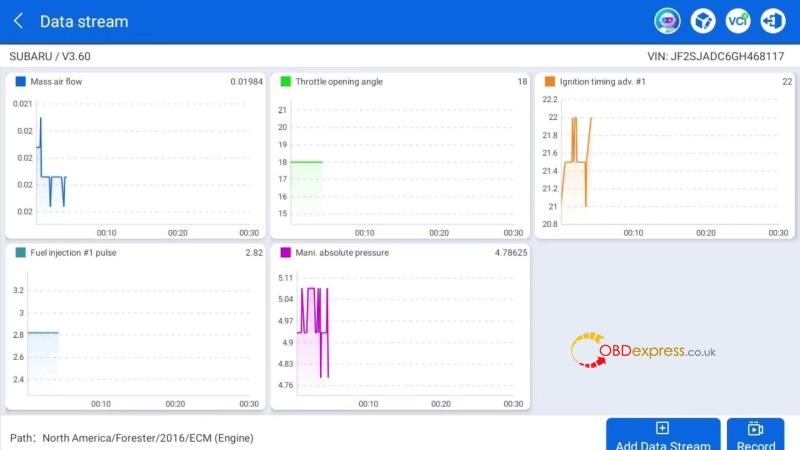The height and width of the screenshot is (450, 800).
Task: Click the Mani. absolute pressure label
Action: 342,253
